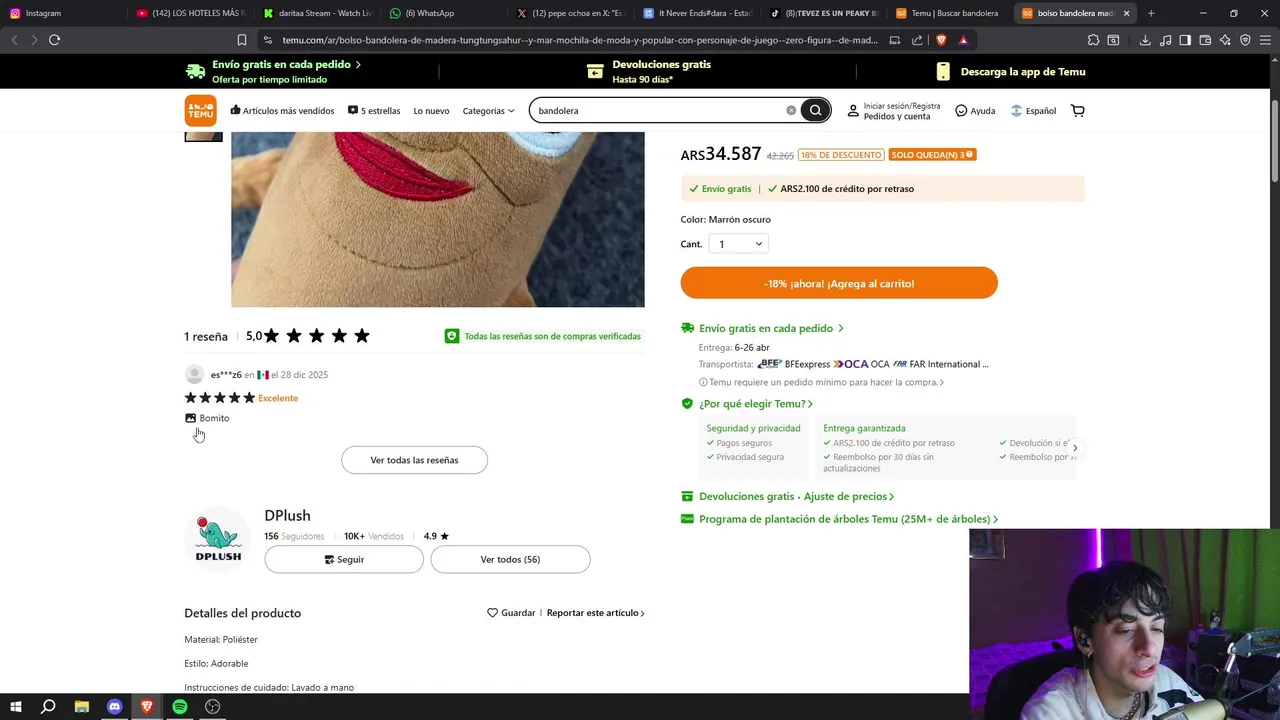Screen dimensions: 1280x720
Task: Open the Español language selector
Action: [1033, 111]
